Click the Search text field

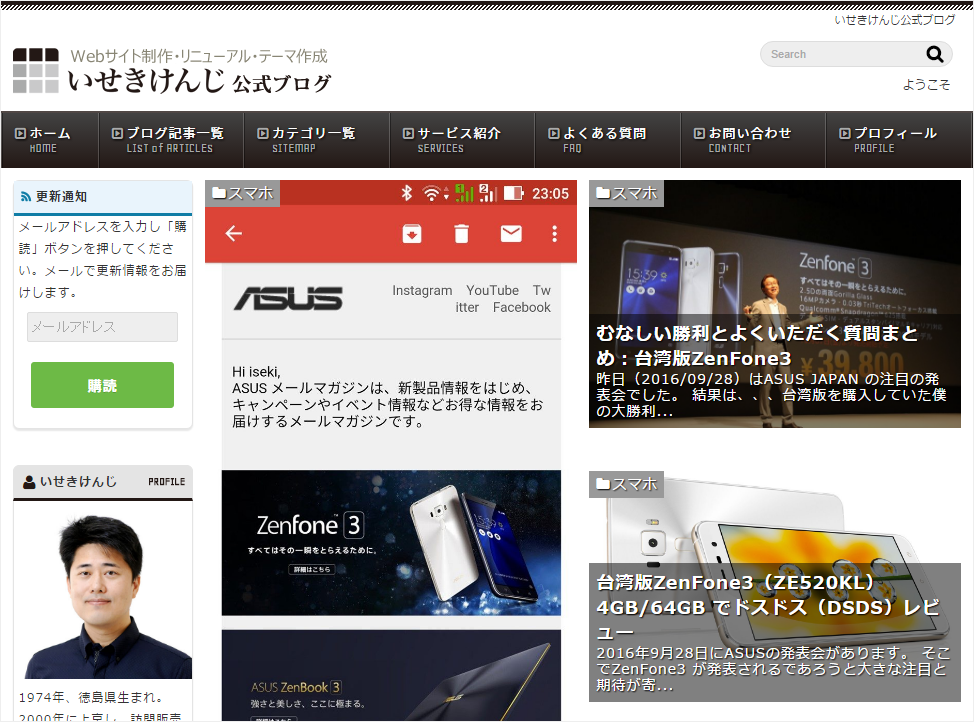(x=845, y=55)
